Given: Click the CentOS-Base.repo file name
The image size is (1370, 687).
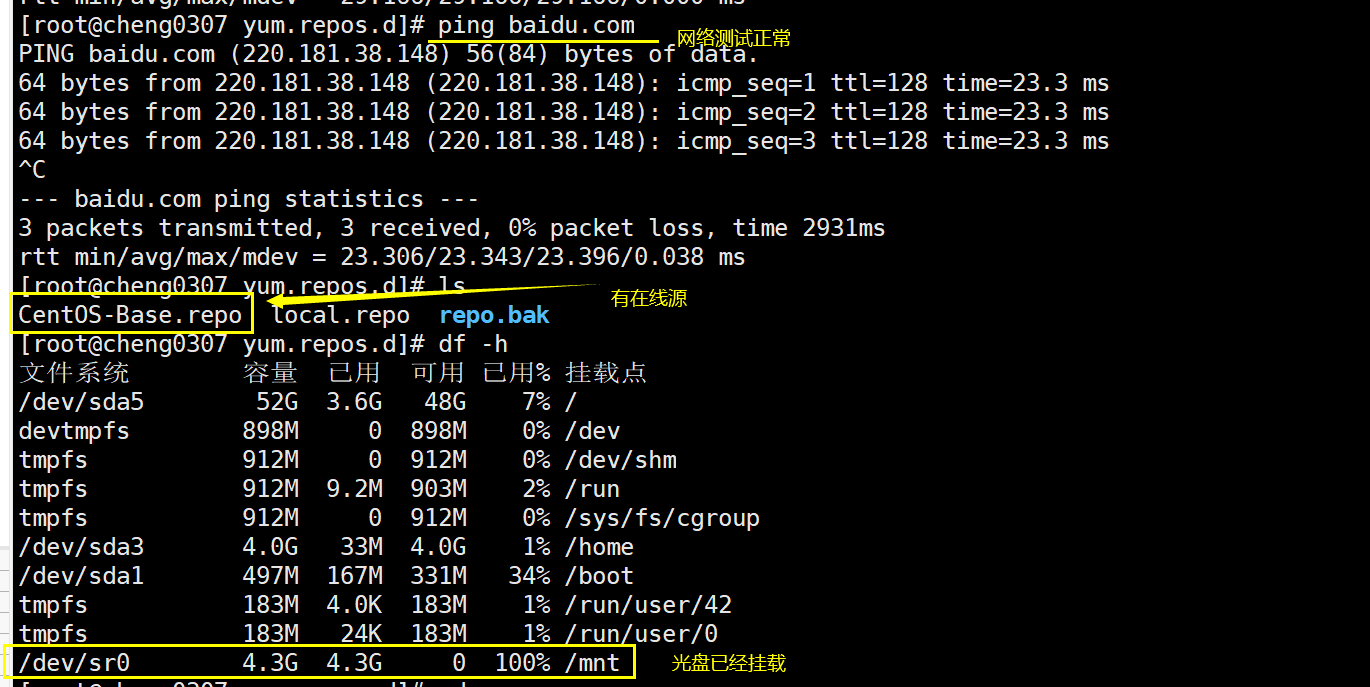Looking at the screenshot, I should pyautogui.click(x=130, y=316).
